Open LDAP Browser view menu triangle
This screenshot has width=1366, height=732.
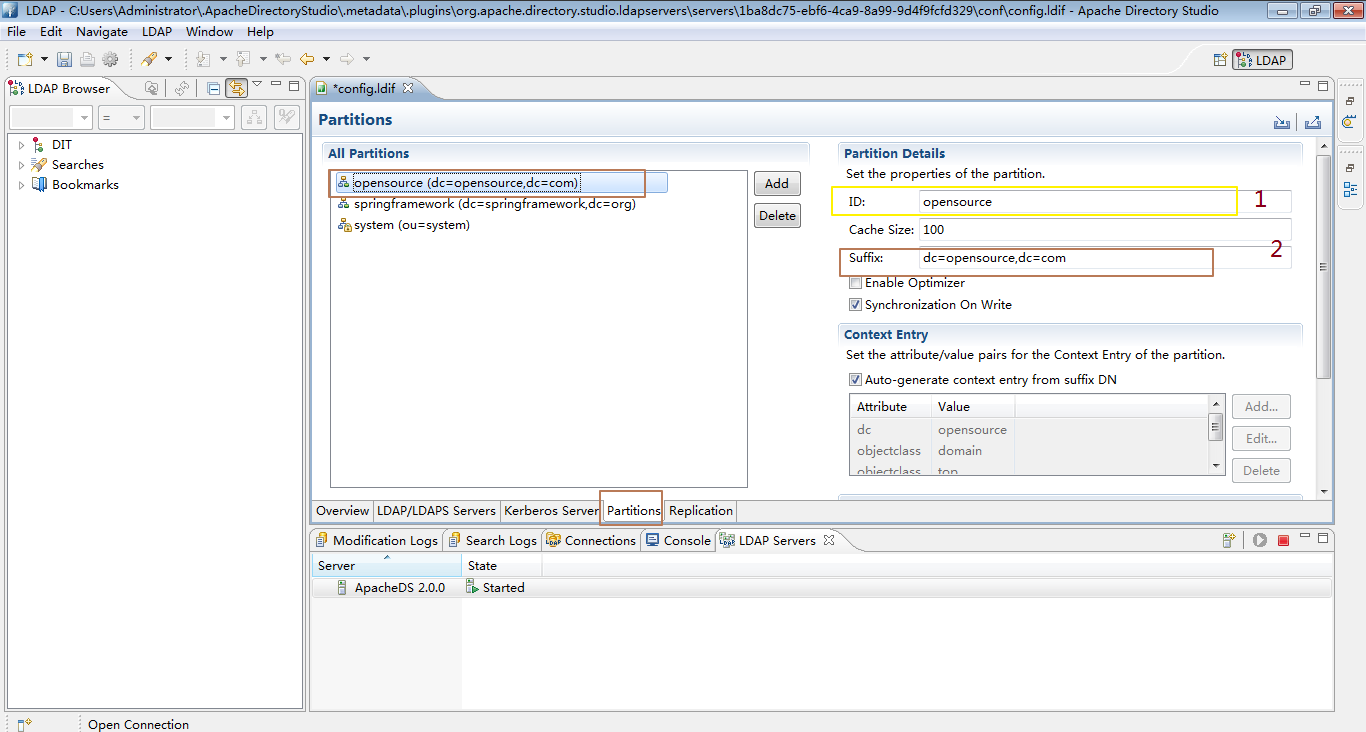coord(257,85)
